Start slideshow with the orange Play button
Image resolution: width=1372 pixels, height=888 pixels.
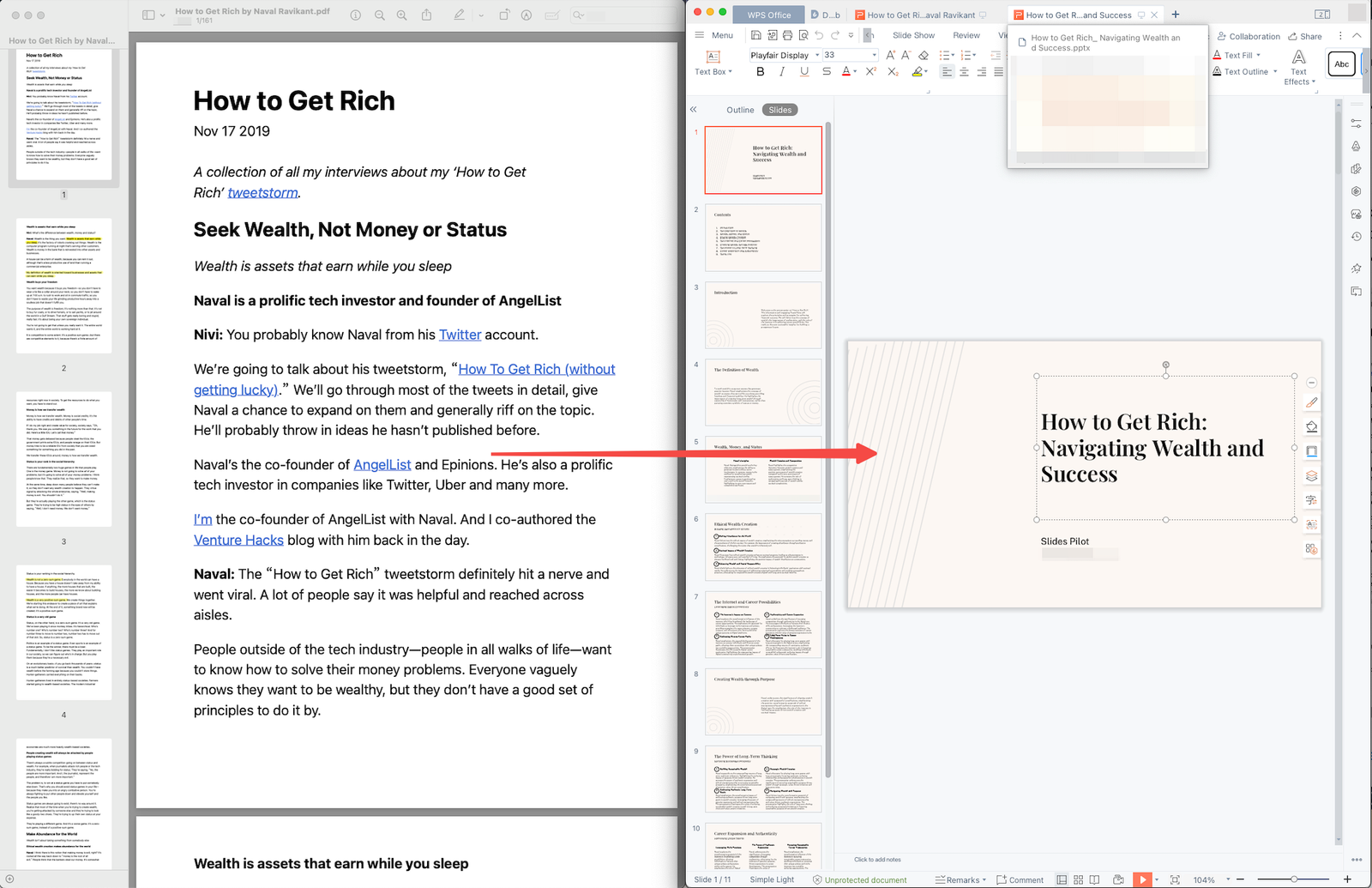(x=1142, y=879)
